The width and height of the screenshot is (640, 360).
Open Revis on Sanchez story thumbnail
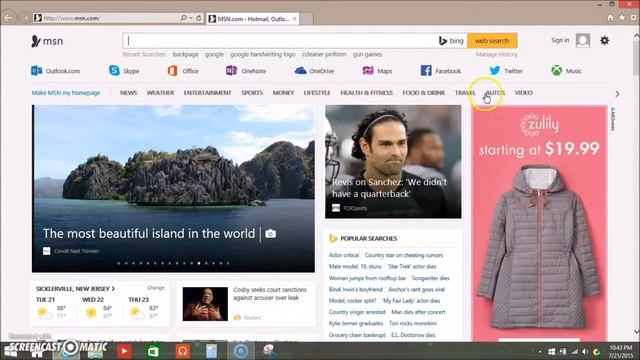tap(393, 162)
